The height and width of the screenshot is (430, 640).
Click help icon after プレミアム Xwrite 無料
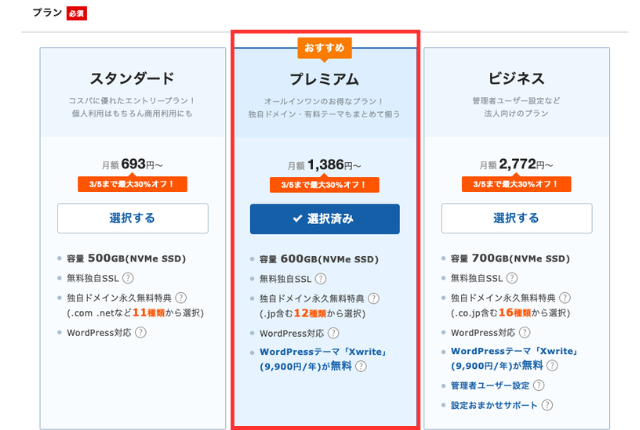(360, 367)
